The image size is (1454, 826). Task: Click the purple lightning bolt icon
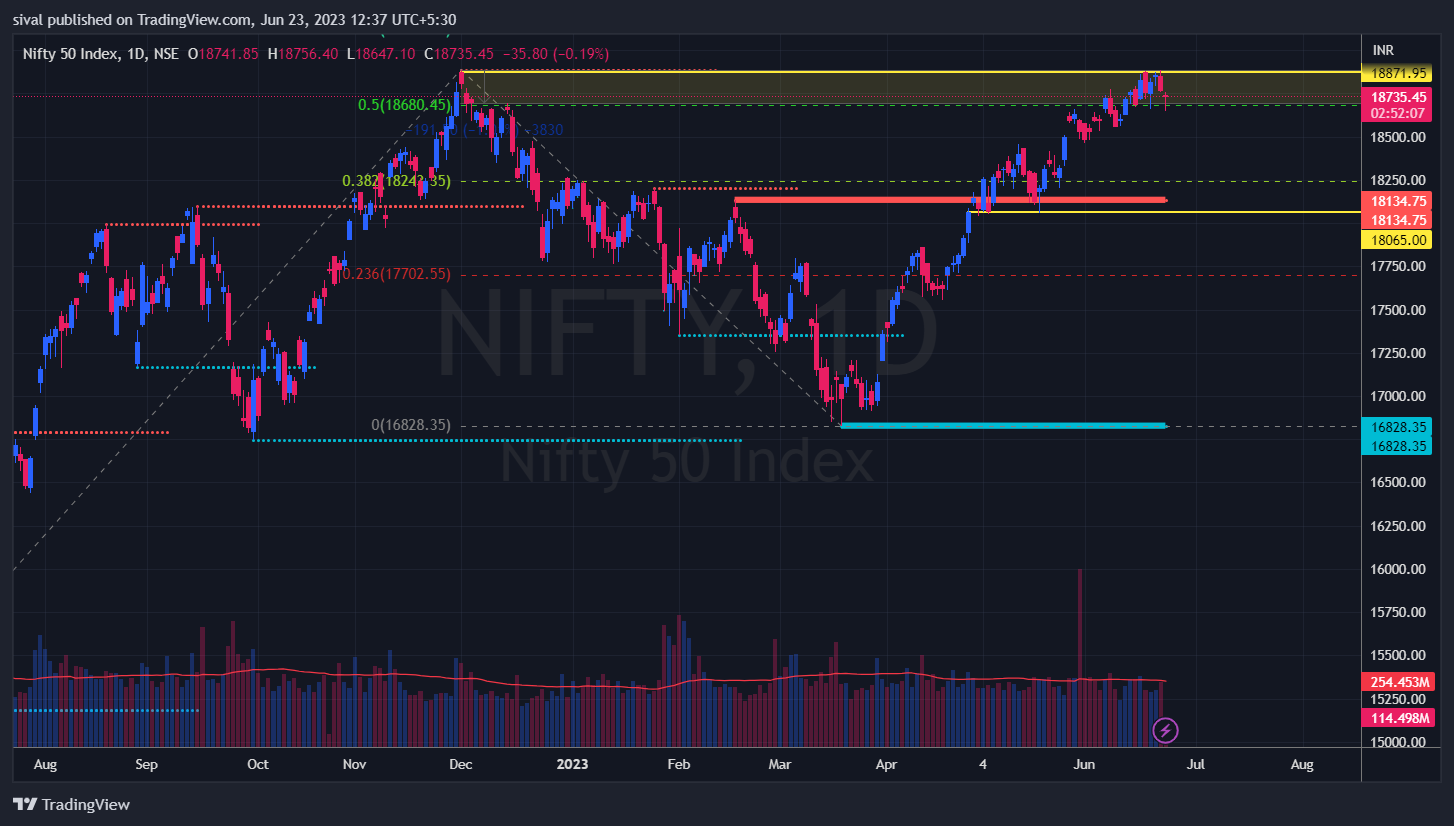[1166, 729]
